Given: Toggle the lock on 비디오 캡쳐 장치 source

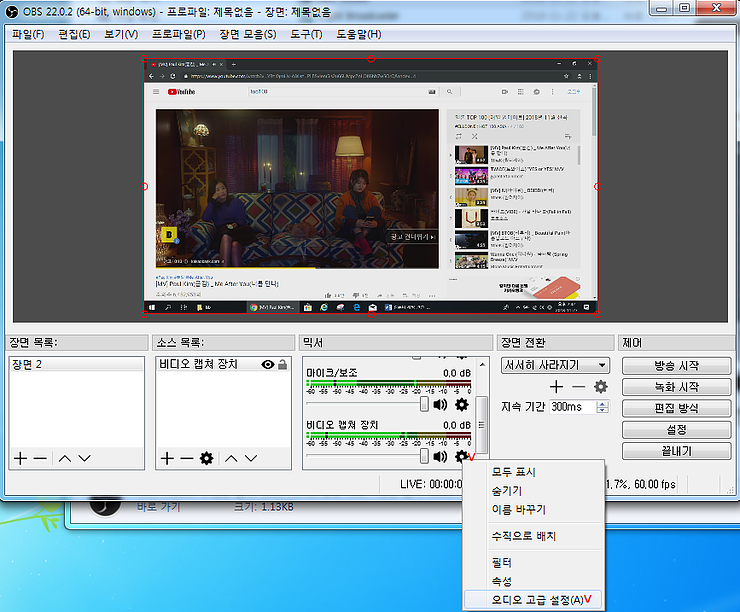Looking at the screenshot, I should pos(282,364).
